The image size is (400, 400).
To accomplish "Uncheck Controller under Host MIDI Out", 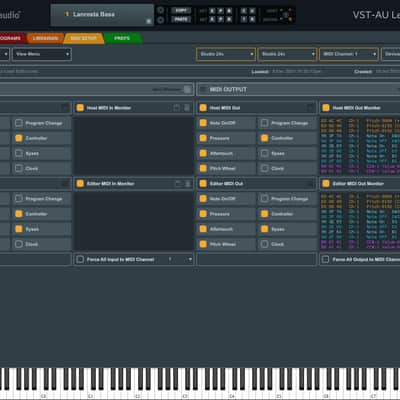I will [x=264, y=138].
